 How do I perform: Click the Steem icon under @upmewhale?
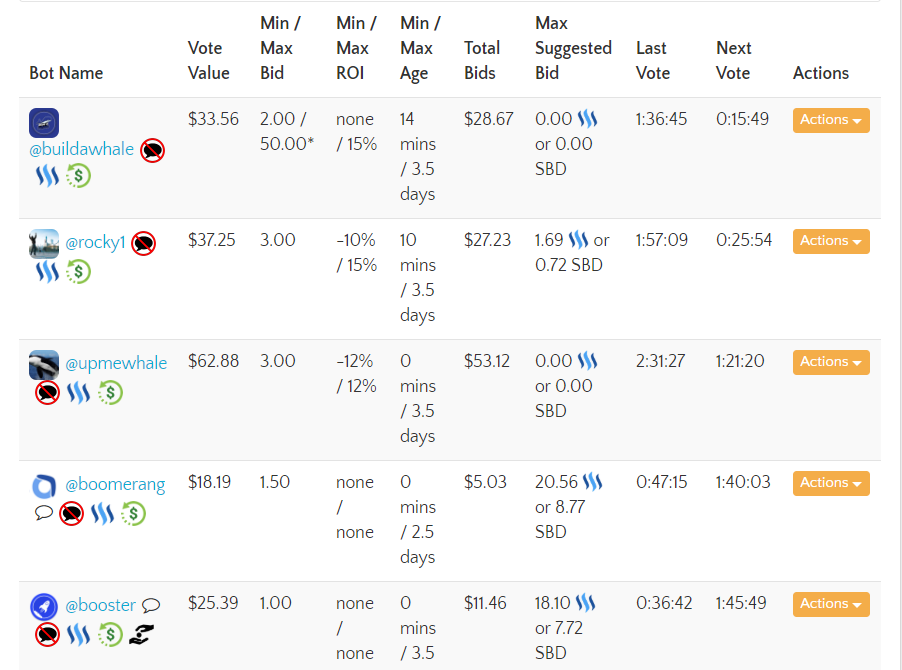[78, 393]
